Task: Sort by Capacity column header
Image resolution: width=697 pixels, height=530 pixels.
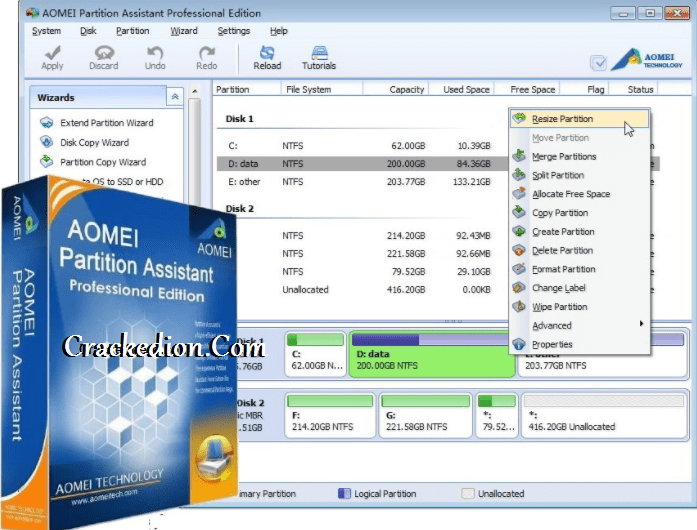Action: (x=396, y=89)
